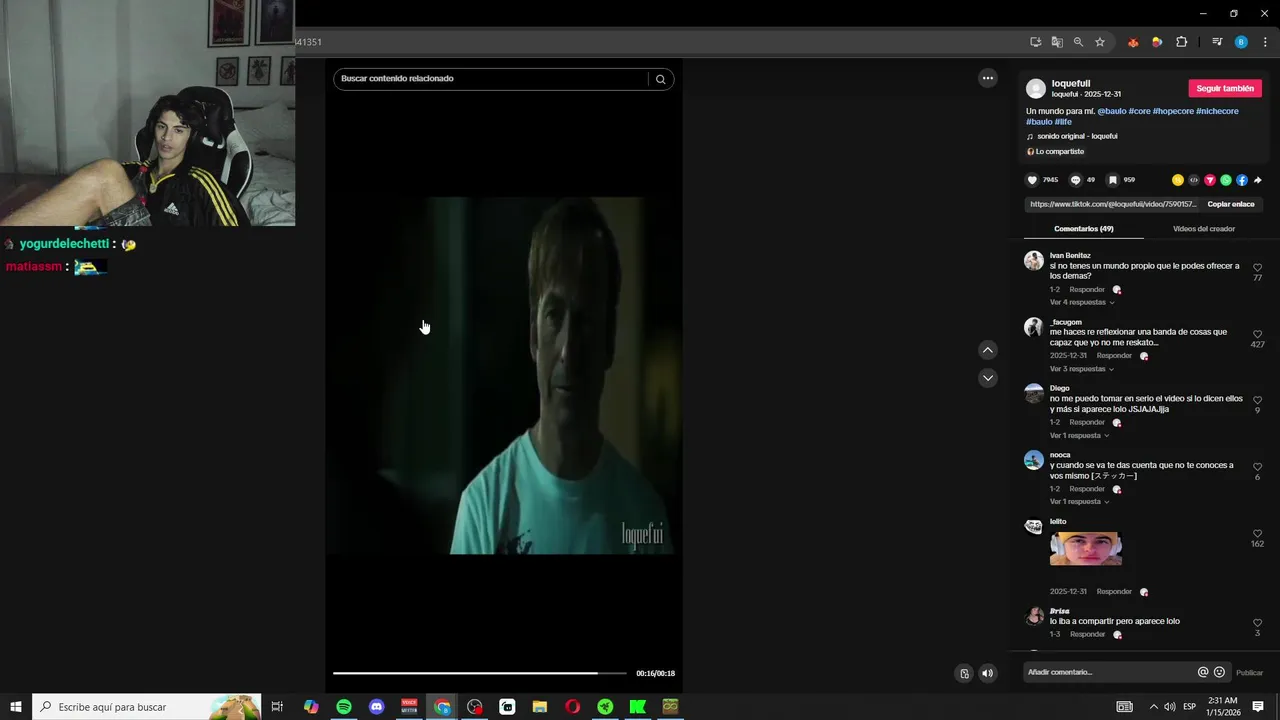Open Spotify from taskbar
Viewport: 1280px width, 720px height.
coord(344,707)
